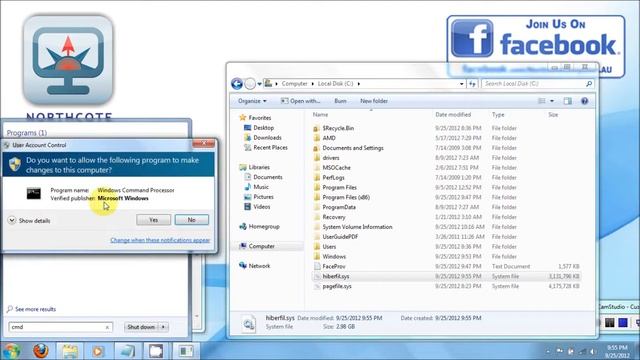Viewport: 640px width, 360px height.
Task: Click No in User Account Control
Action: click(x=191, y=220)
